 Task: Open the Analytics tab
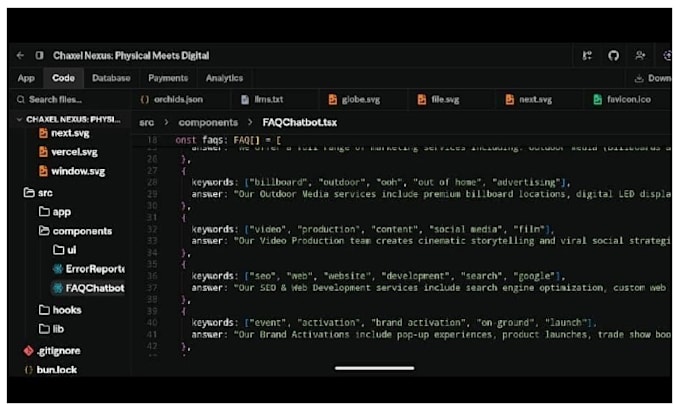pos(224,78)
